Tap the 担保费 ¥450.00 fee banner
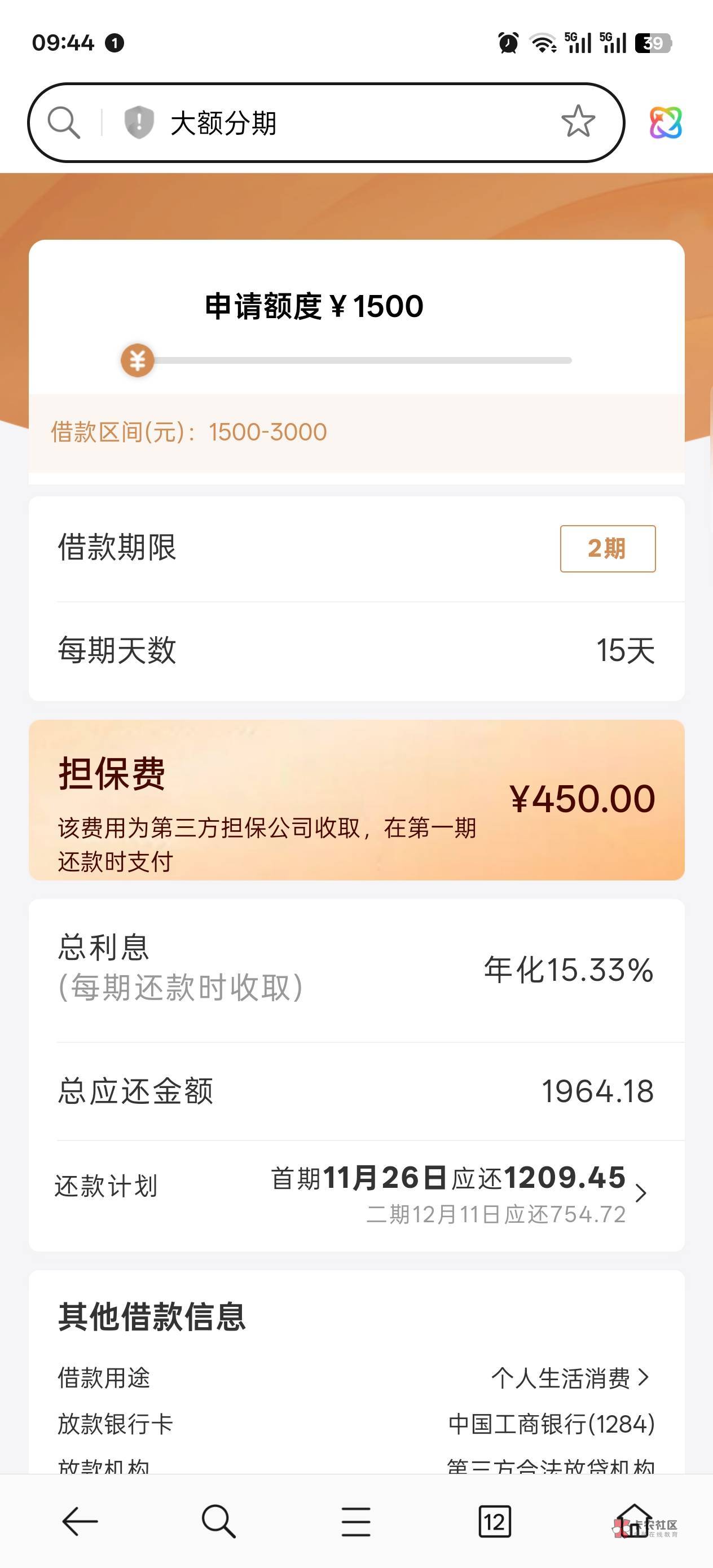This screenshot has width=713, height=1568. coord(356,800)
